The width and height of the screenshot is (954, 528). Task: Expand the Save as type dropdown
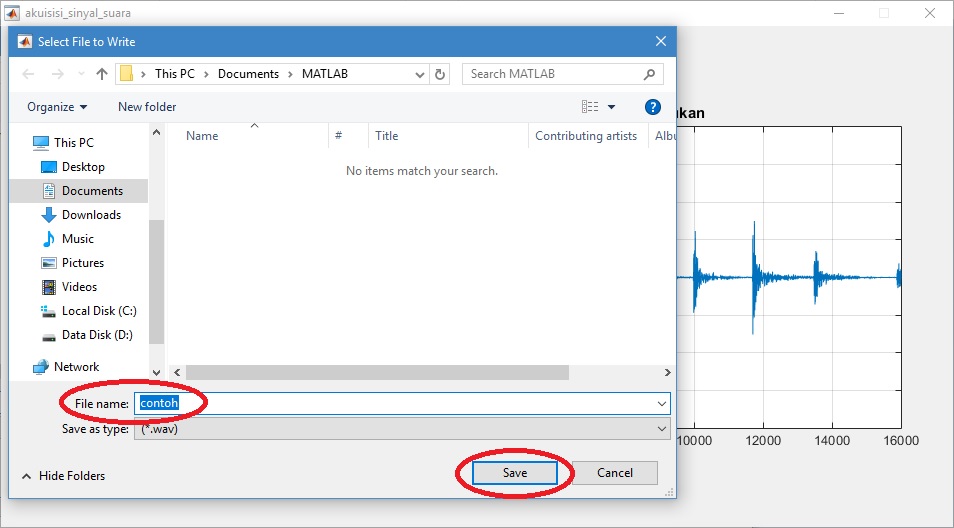pyautogui.click(x=661, y=429)
